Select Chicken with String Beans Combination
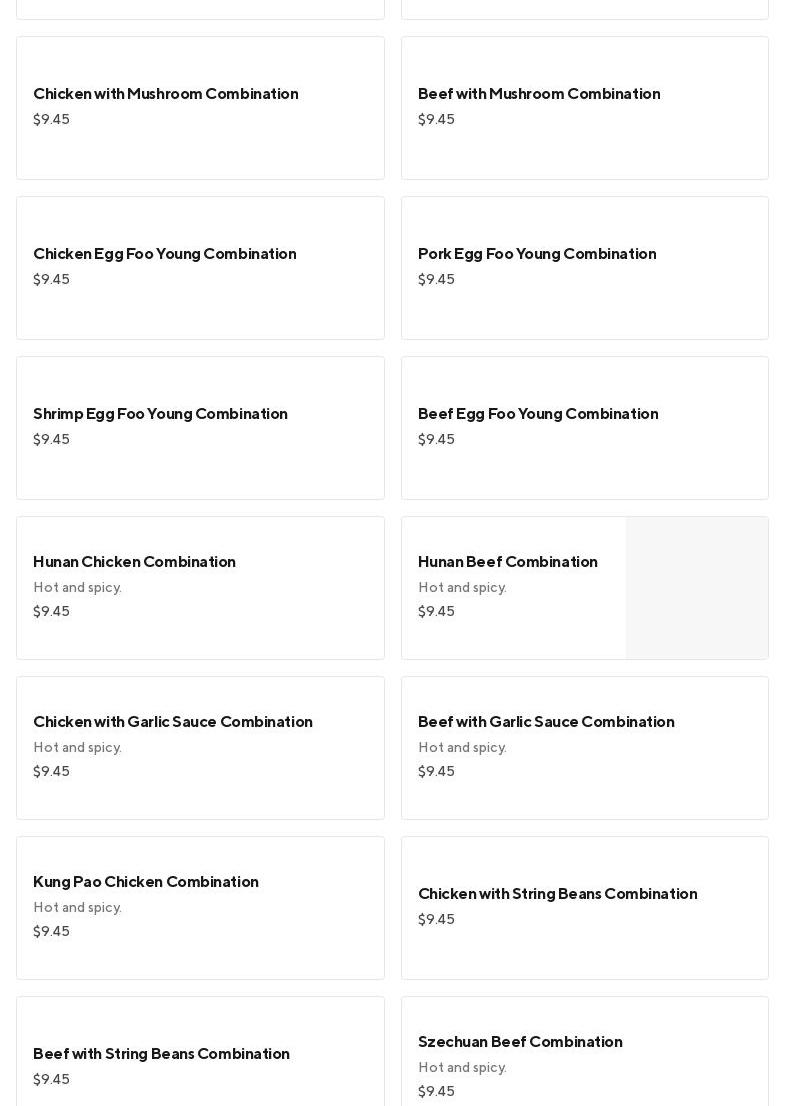Image resolution: width=785 pixels, height=1106 pixels. pyautogui.click(x=558, y=894)
